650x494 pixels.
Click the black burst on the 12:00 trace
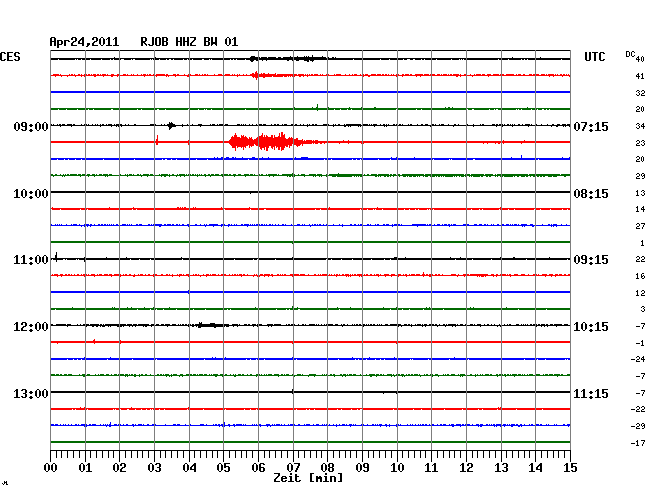209,325
